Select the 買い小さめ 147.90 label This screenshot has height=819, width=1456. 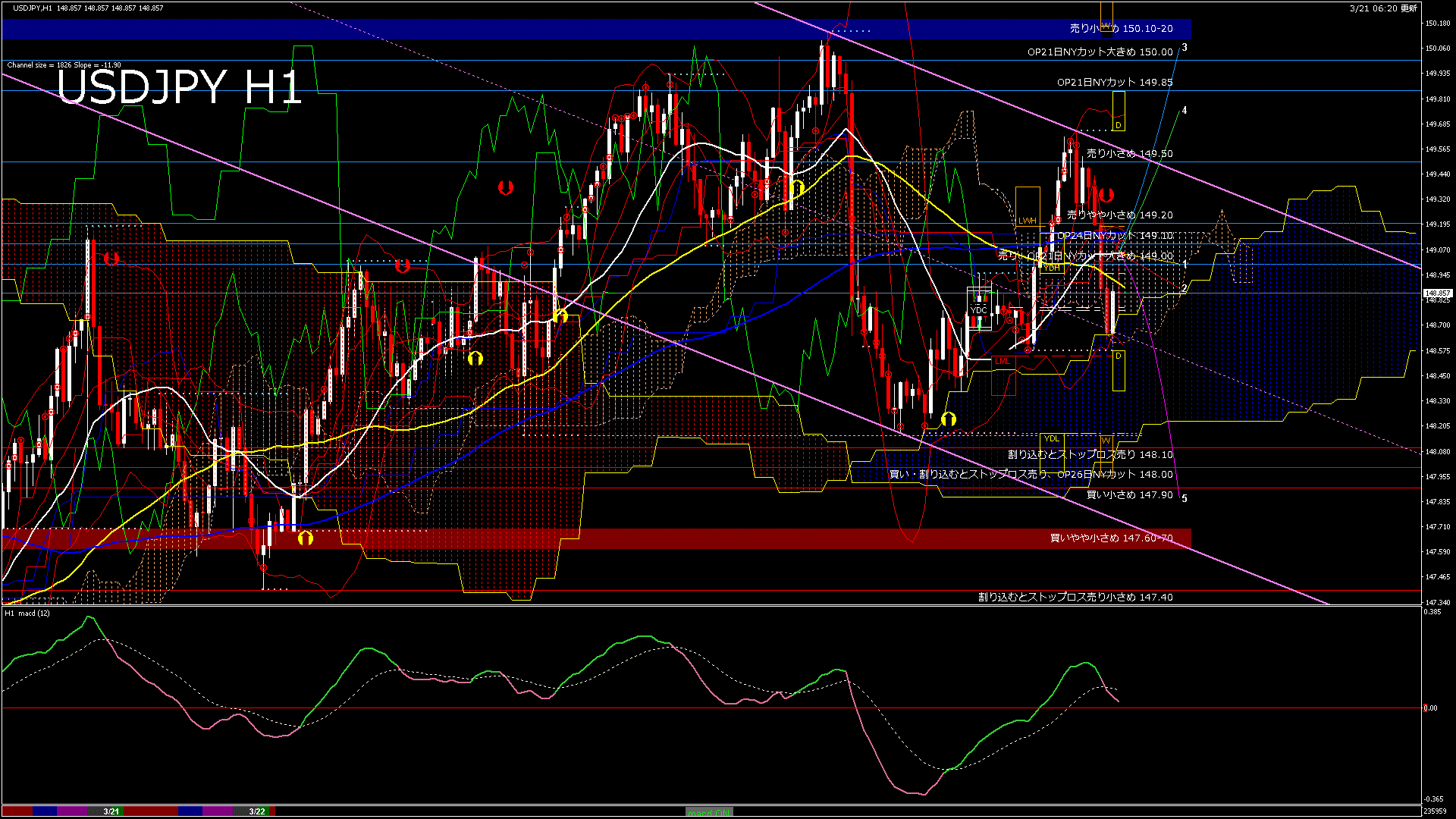1130,495
